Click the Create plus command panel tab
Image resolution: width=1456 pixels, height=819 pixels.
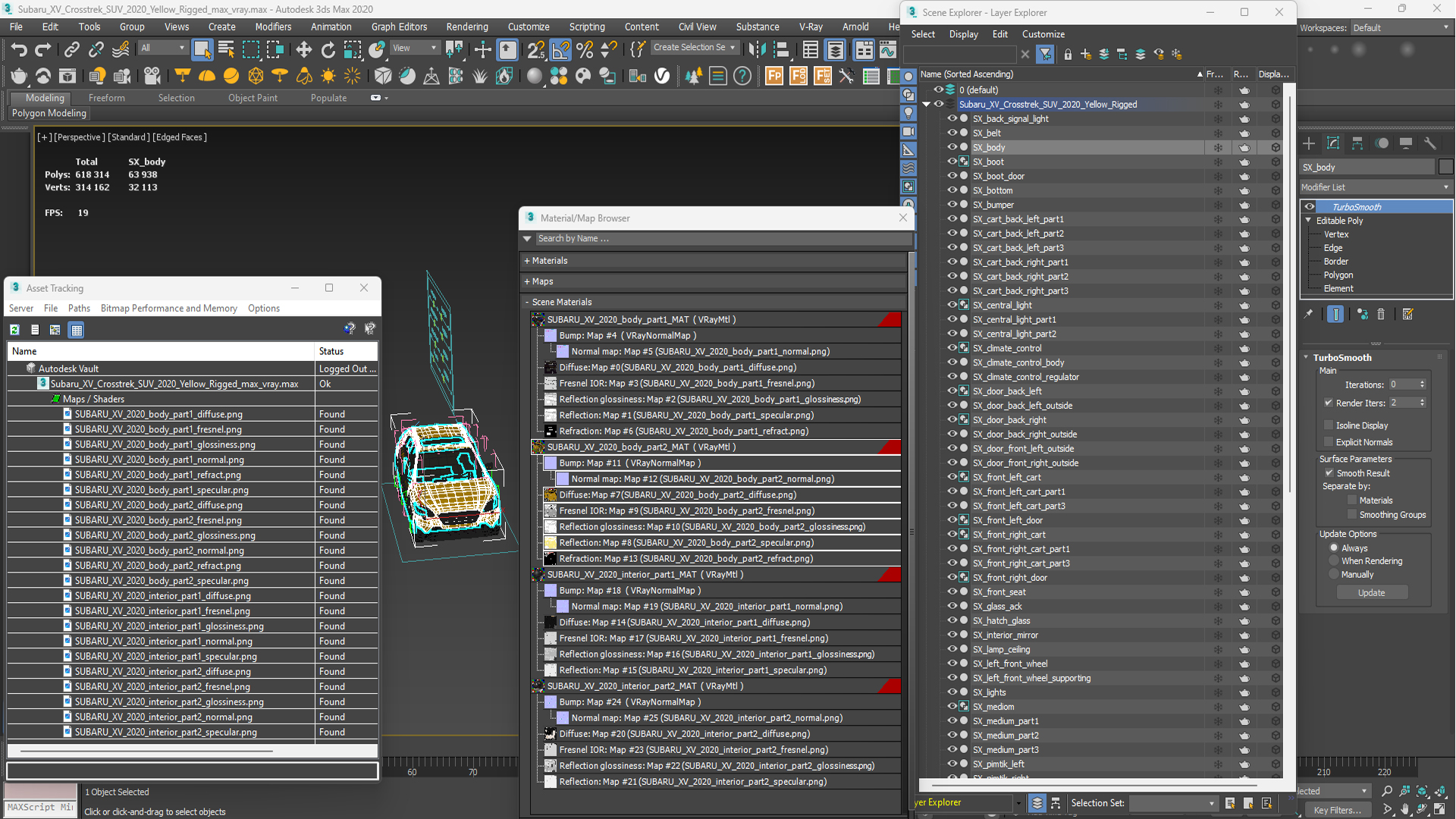(x=1309, y=143)
